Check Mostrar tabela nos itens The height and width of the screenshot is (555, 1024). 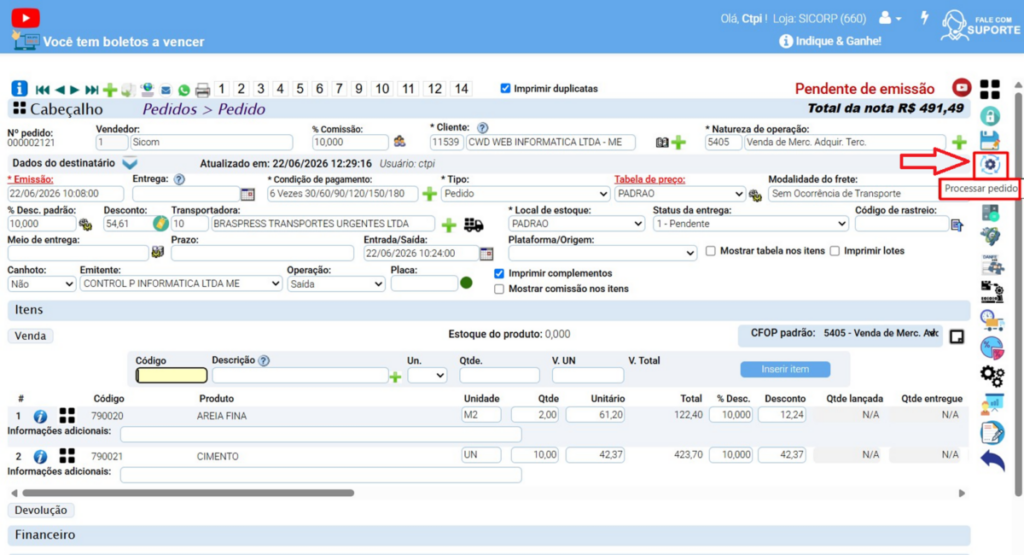711,251
